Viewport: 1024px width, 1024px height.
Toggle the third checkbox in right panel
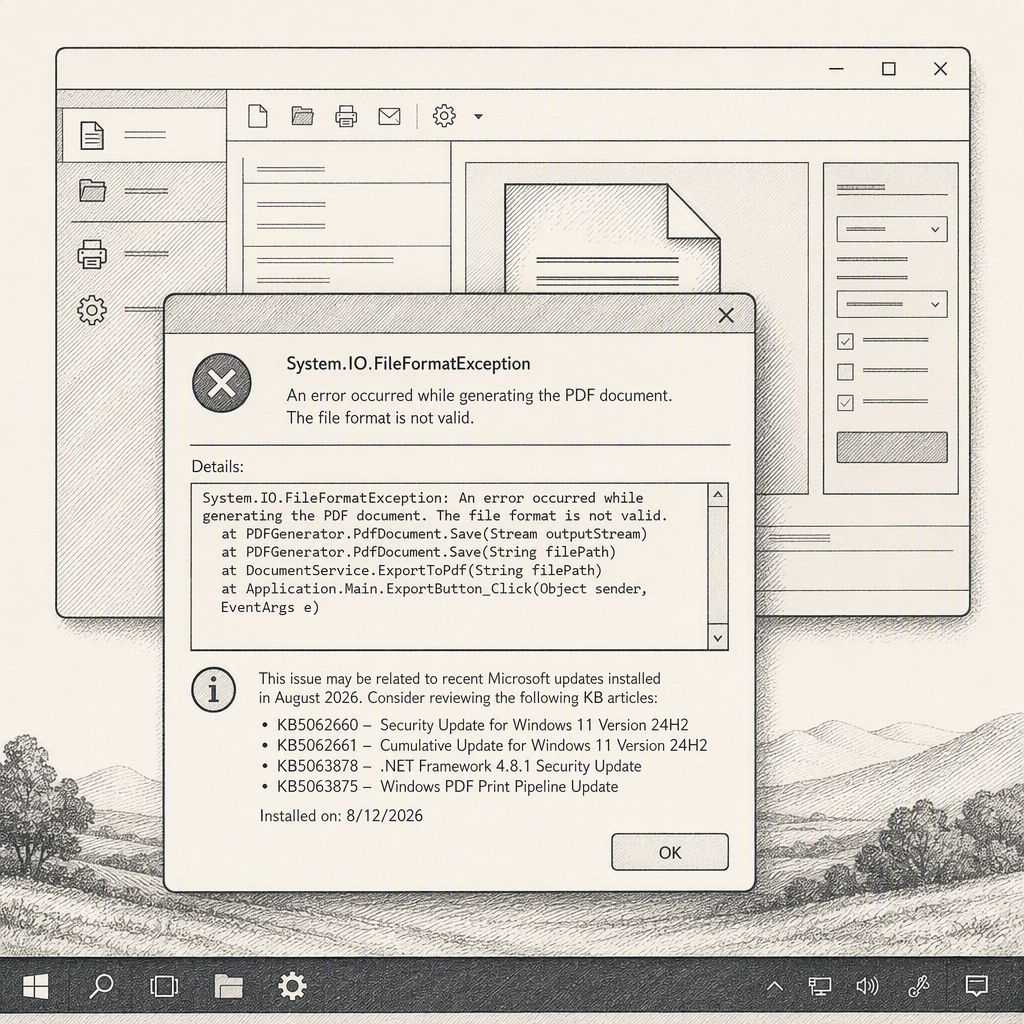pyautogui.click(x=845, y=402)
